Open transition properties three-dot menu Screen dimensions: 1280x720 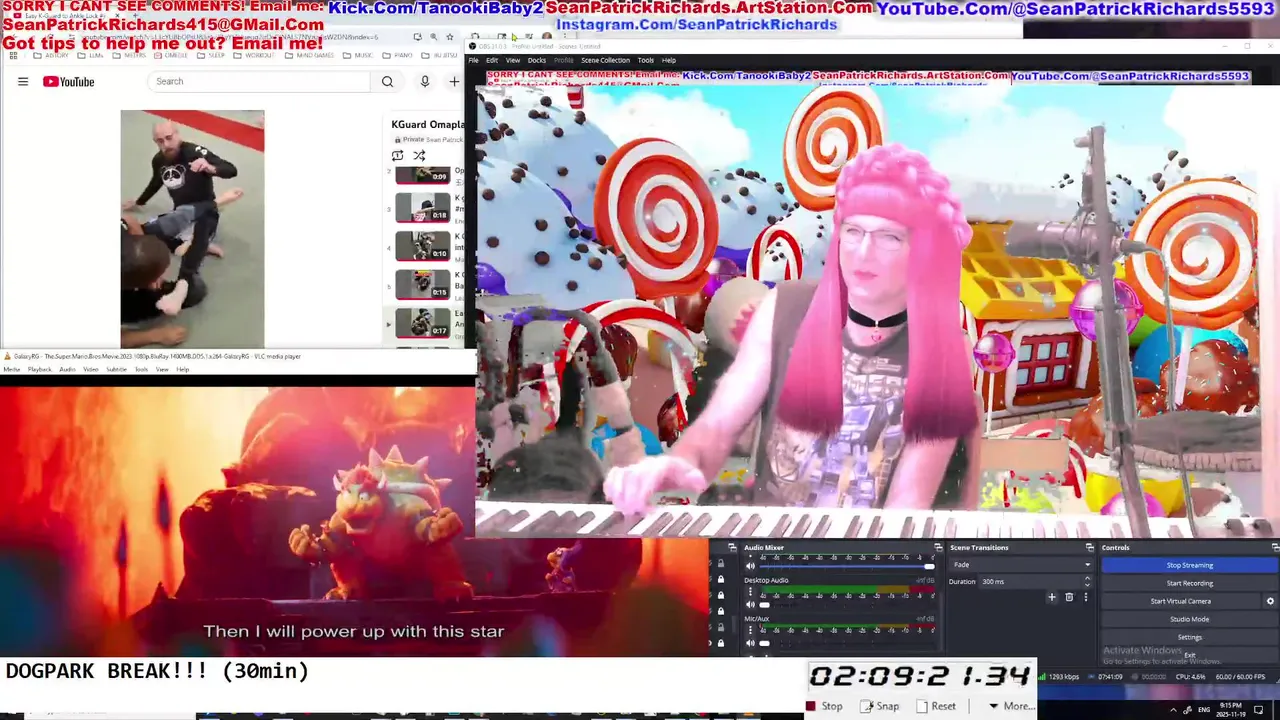click(1086, 597)
